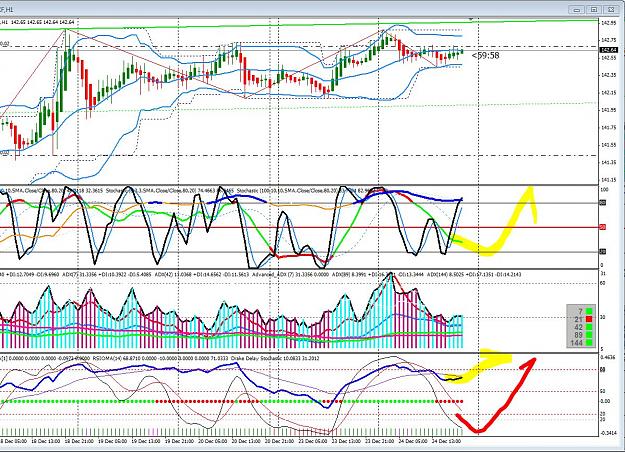The image size is (625, 453).
Task: Click the Drake Delay Stochastic indicator label
Action: click(x=254, y=358)
